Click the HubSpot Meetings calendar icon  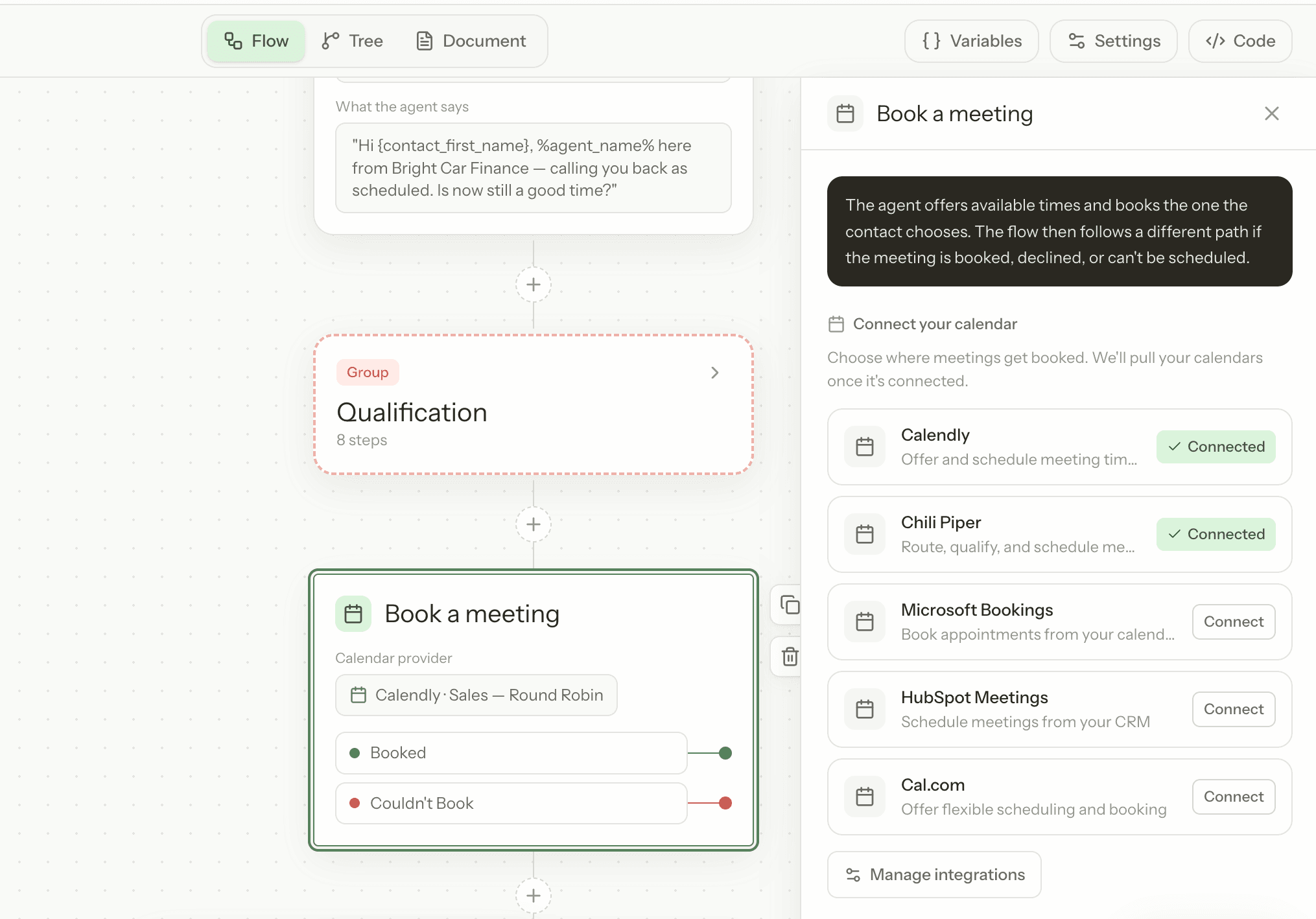pyautogui.click(x=865, y=709)
